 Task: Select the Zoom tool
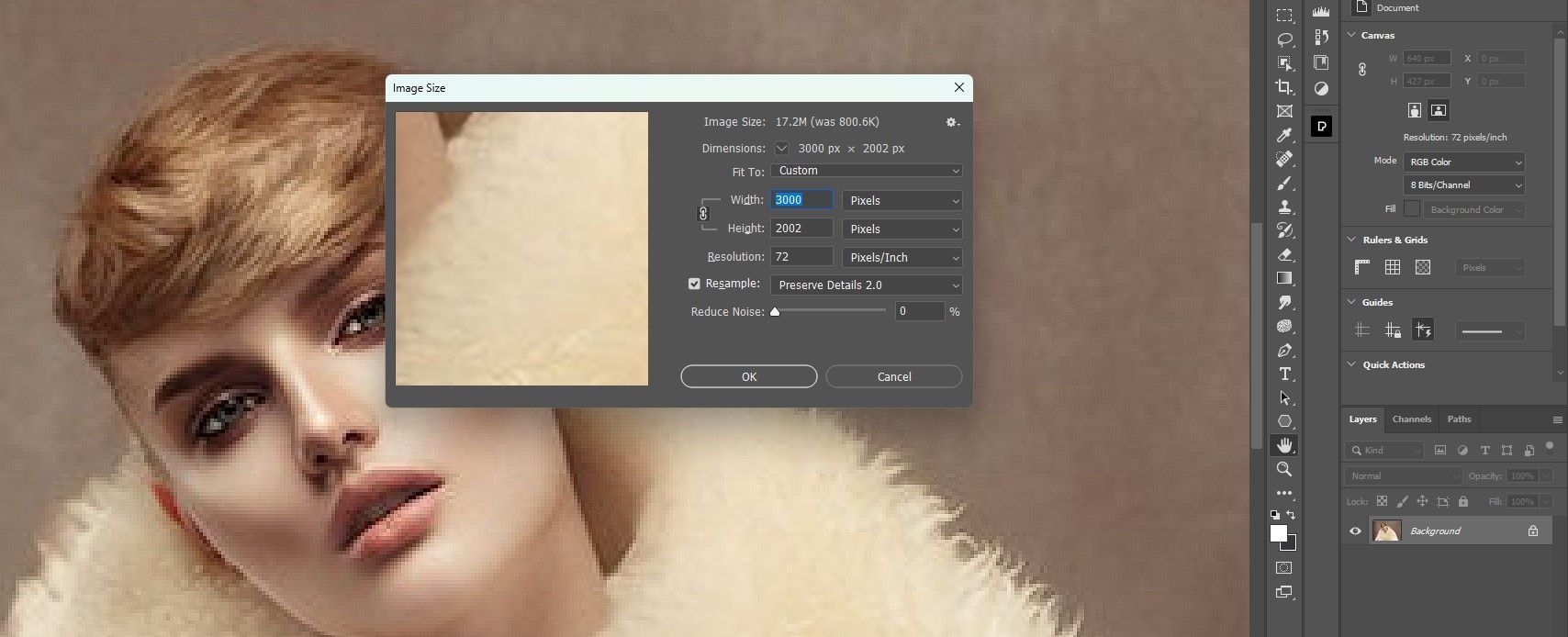[1284, 469]
